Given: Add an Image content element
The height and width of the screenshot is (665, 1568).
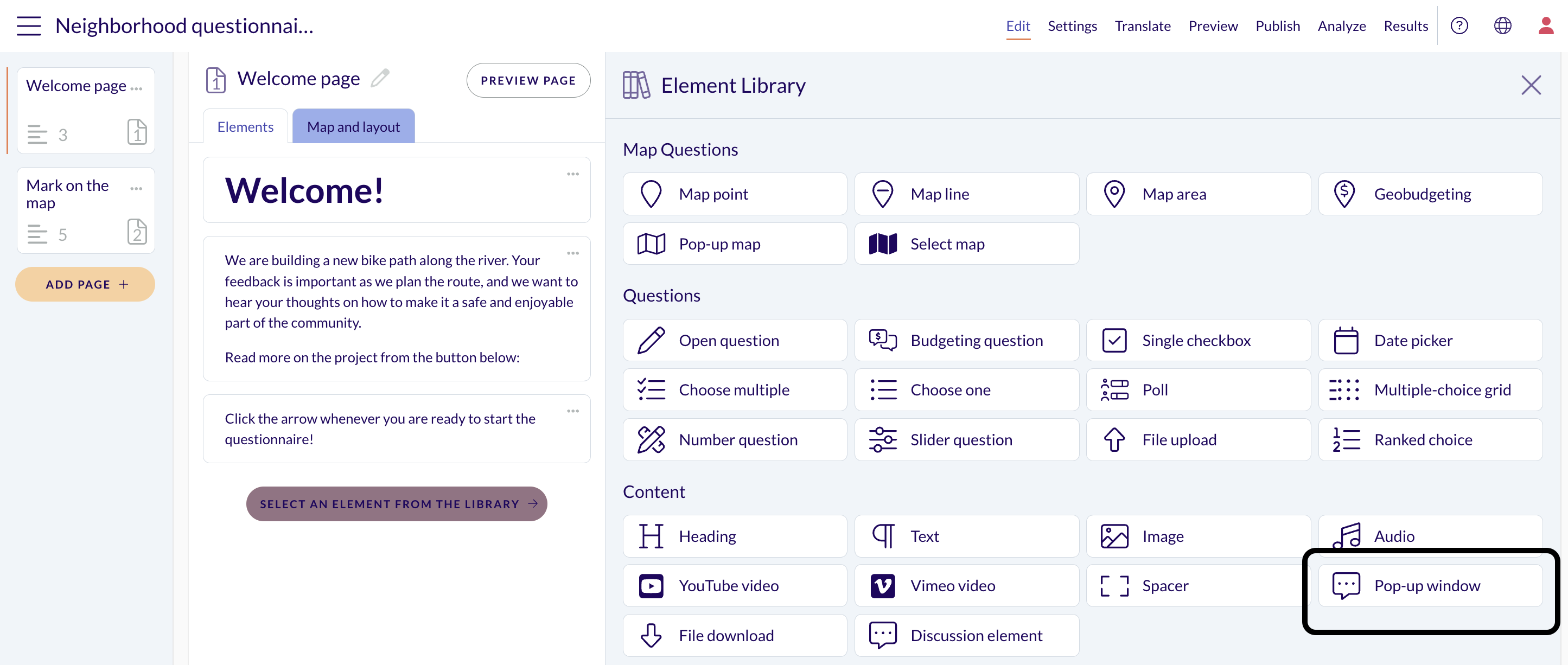Looking at the screenshot, I should pos(1198,536).
